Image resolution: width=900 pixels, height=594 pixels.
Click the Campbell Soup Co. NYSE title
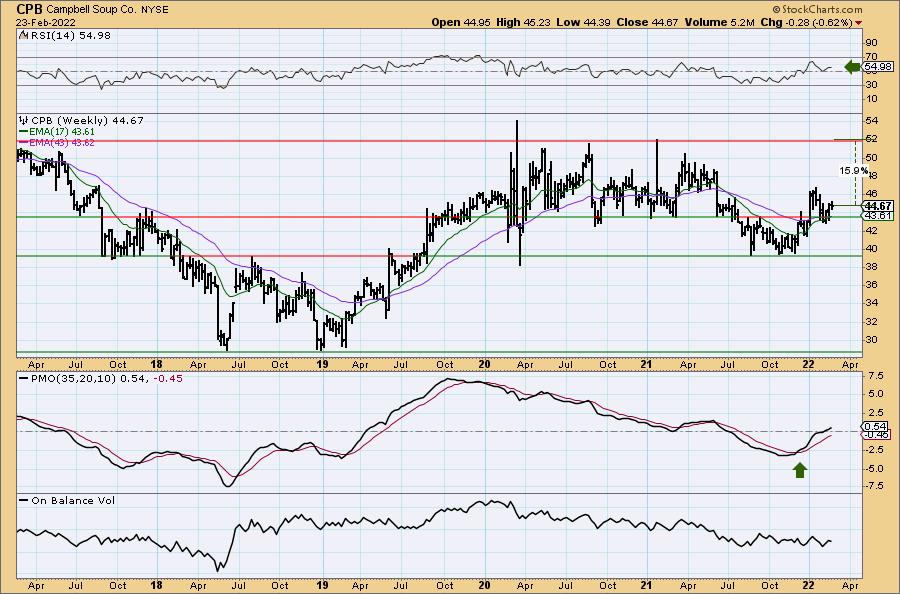[107, 10]
